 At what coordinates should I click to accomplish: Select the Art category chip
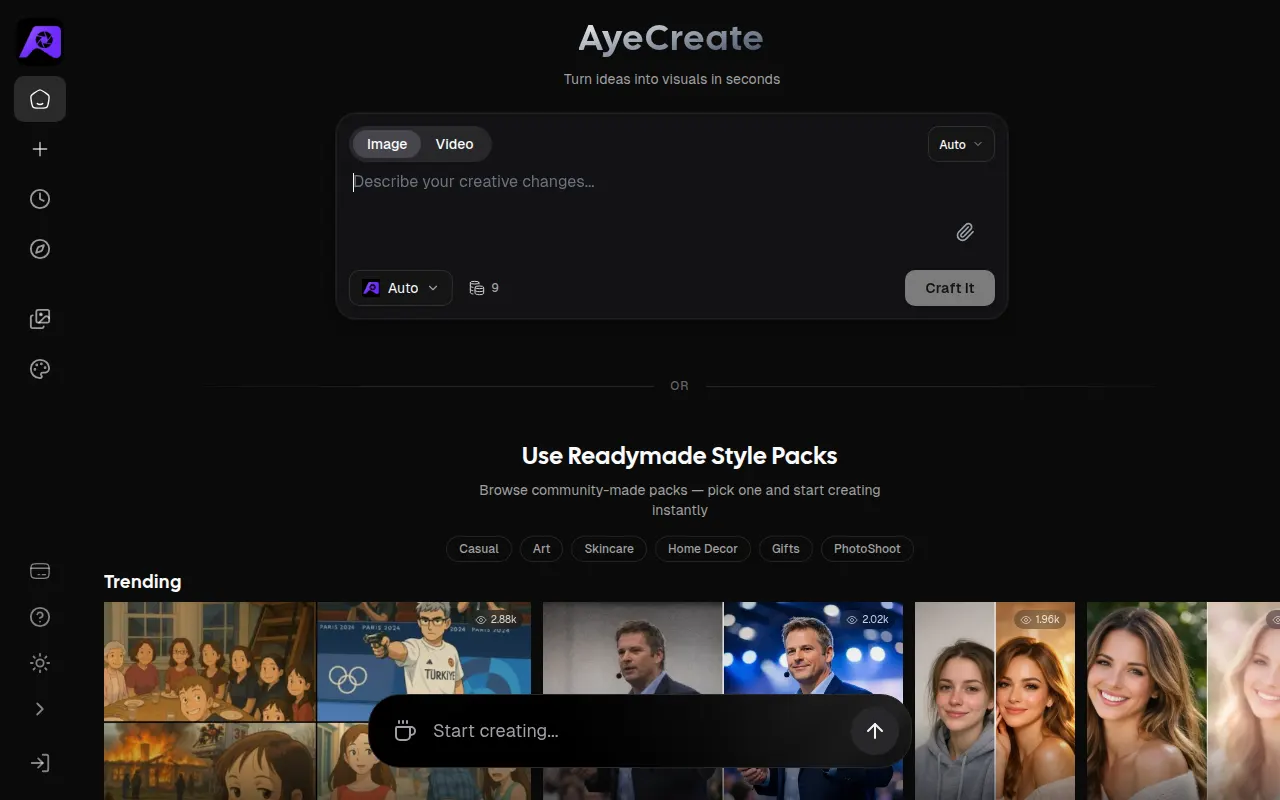coord(542,549)
